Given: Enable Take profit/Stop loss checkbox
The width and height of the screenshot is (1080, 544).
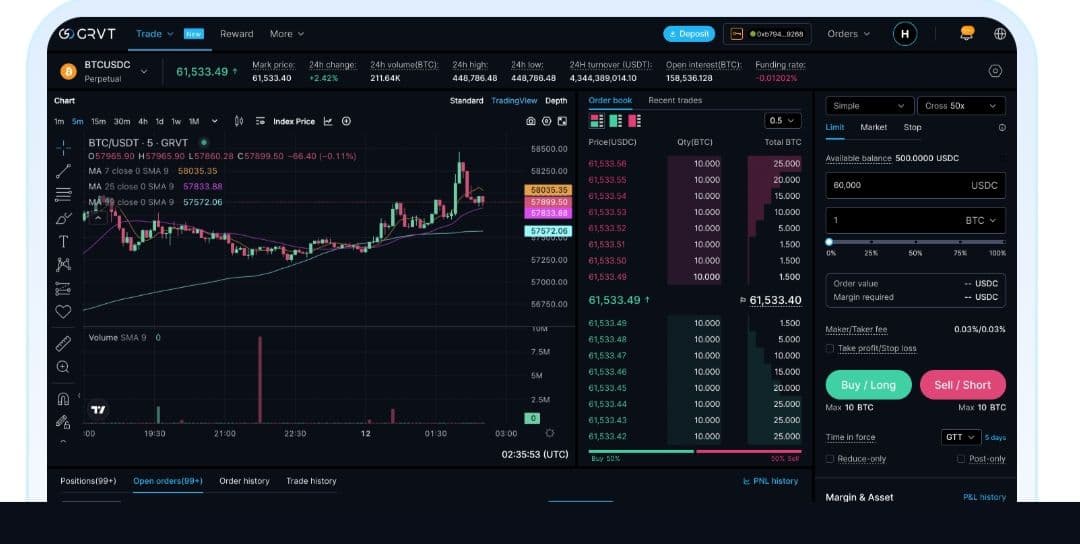Looking at the screenshot, I should 830,349.
